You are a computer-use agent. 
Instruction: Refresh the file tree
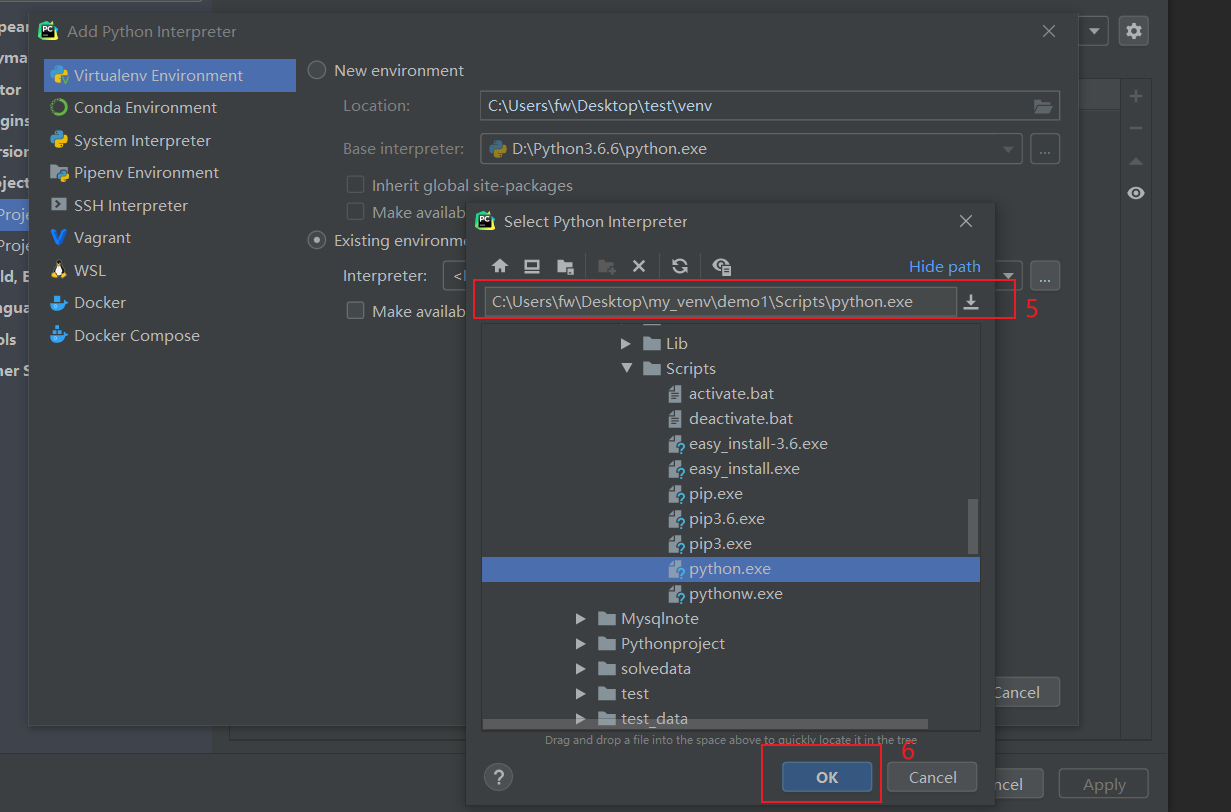(x=680, y=266)
